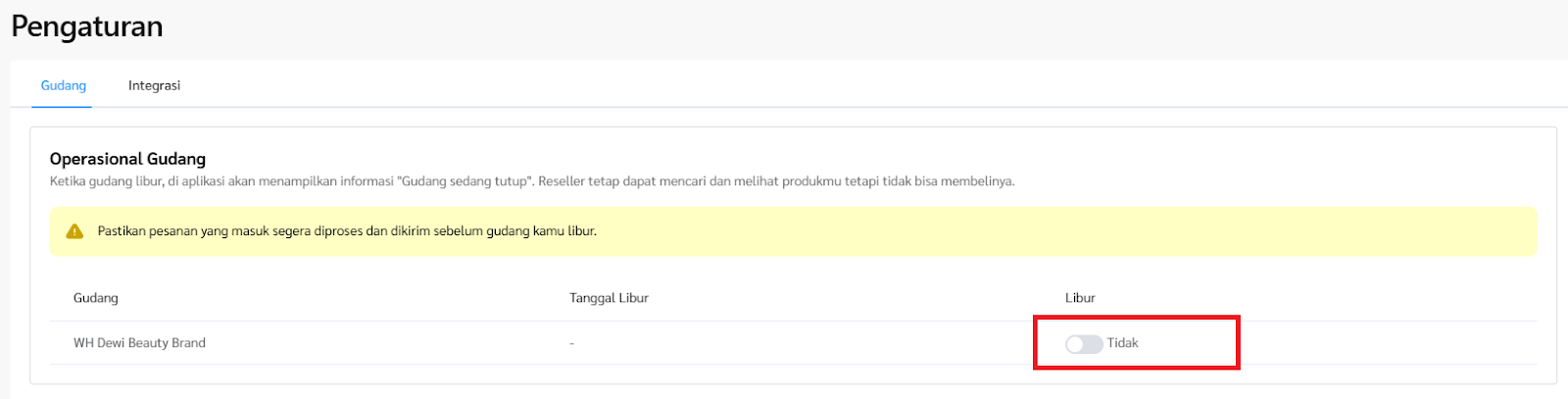Click the 'Pastikan pesanan yang masuk' warning text
This screenshot has height=399, width=1568.
click(347, 231)
